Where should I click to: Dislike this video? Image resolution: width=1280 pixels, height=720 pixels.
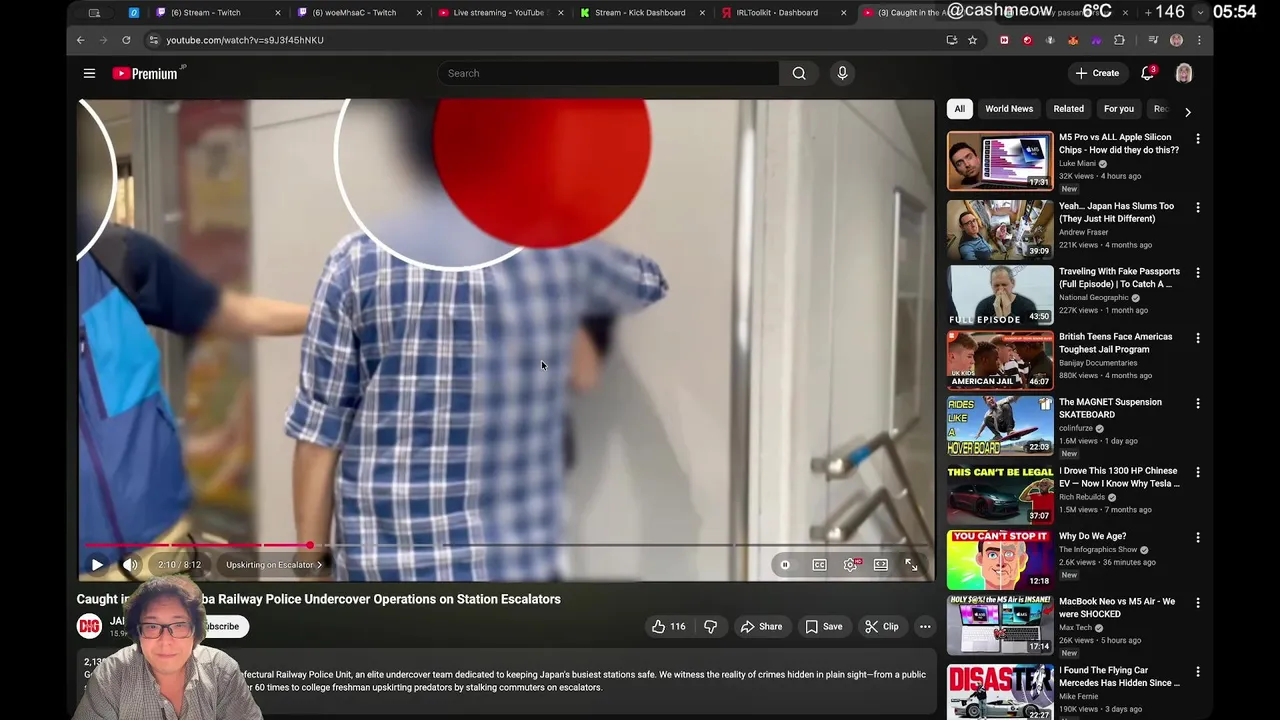[711, 626]
